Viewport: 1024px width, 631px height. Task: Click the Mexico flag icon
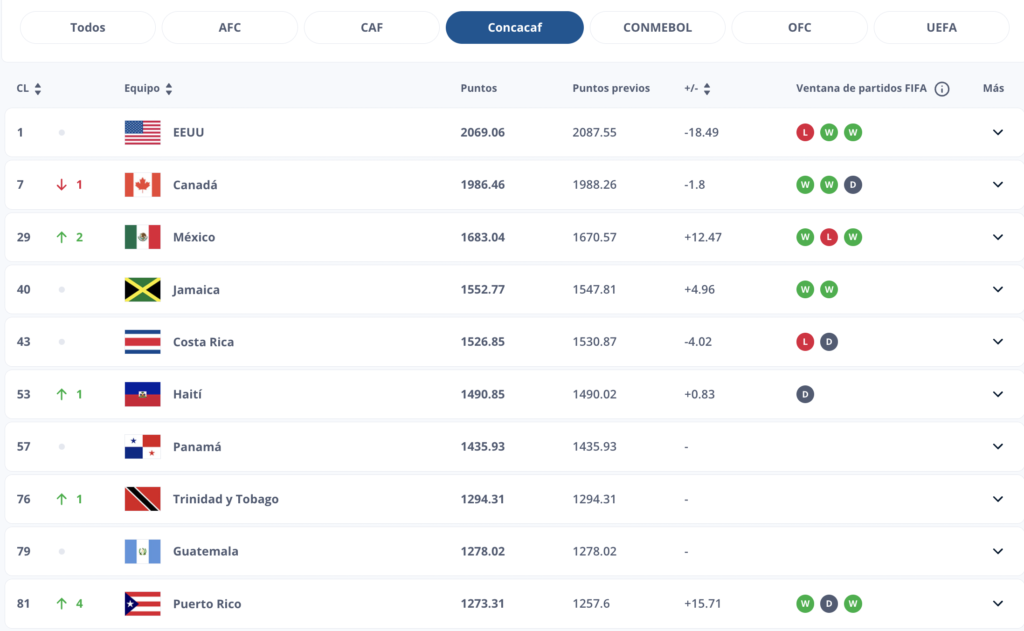[142, 237]
